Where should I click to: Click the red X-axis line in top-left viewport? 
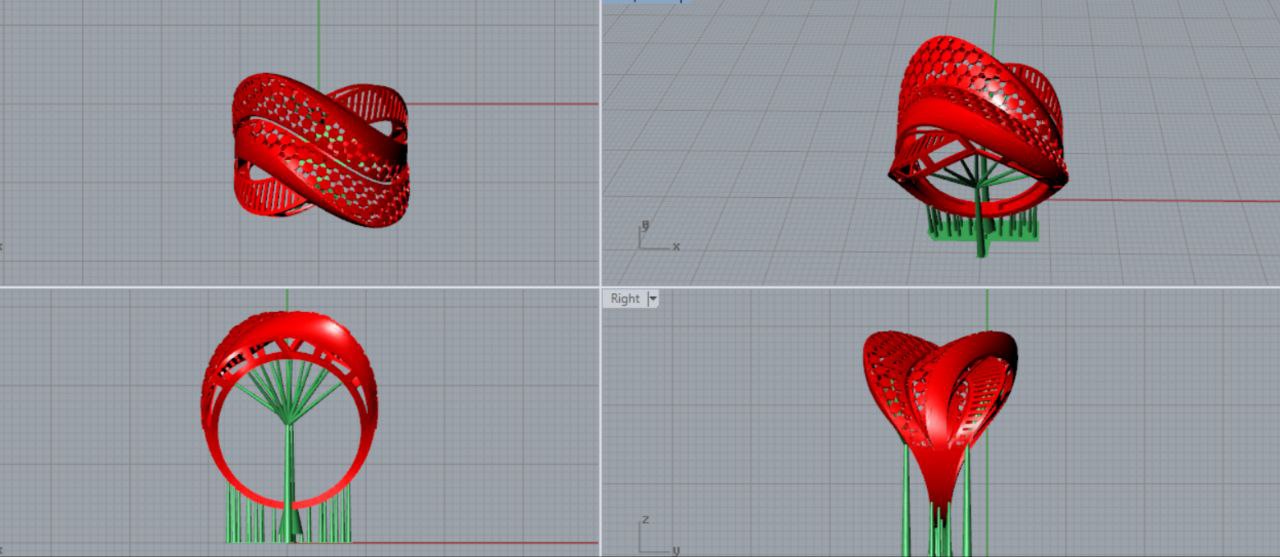[x=500, y=104]
